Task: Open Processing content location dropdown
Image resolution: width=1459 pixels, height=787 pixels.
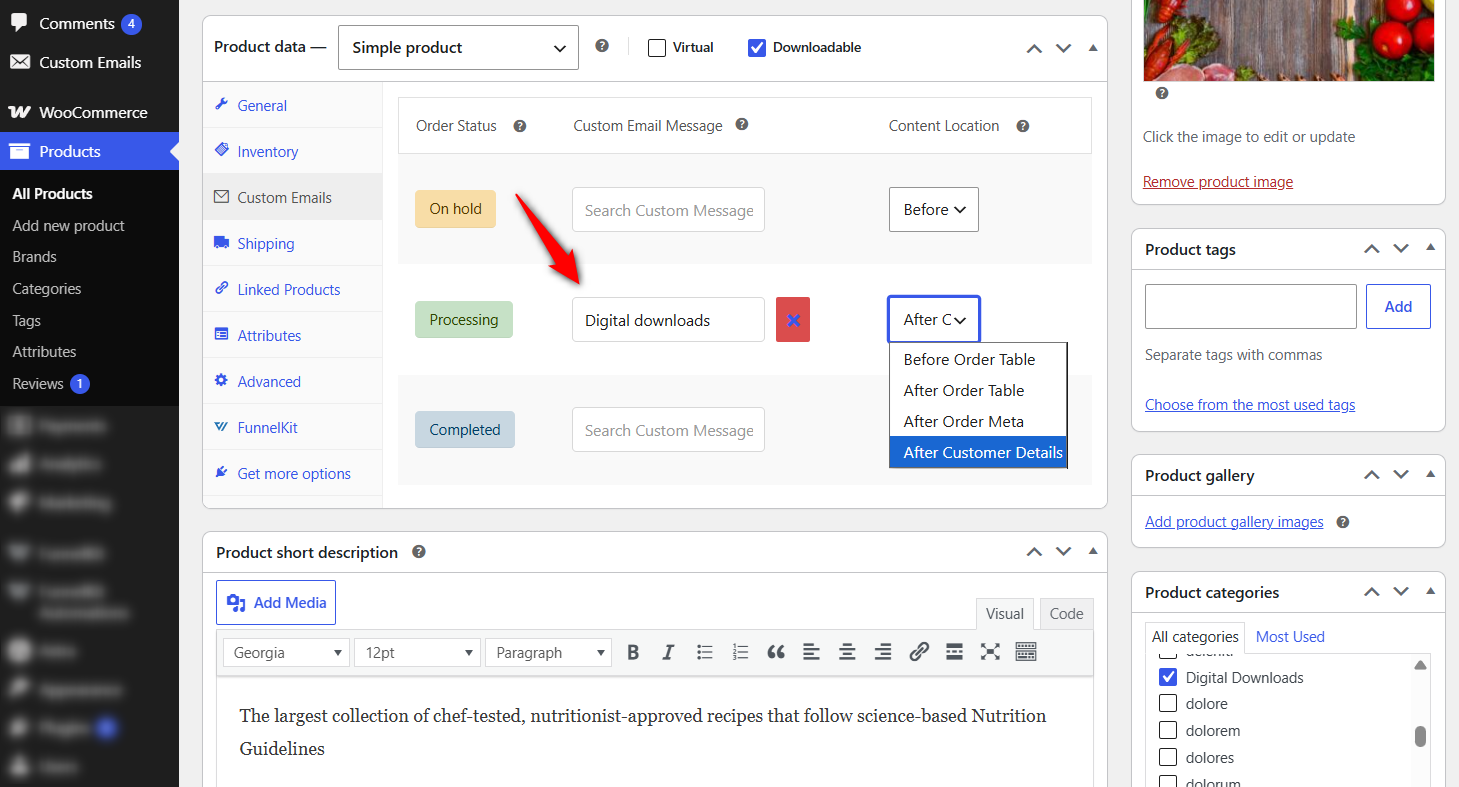Action: click(934, 320)
